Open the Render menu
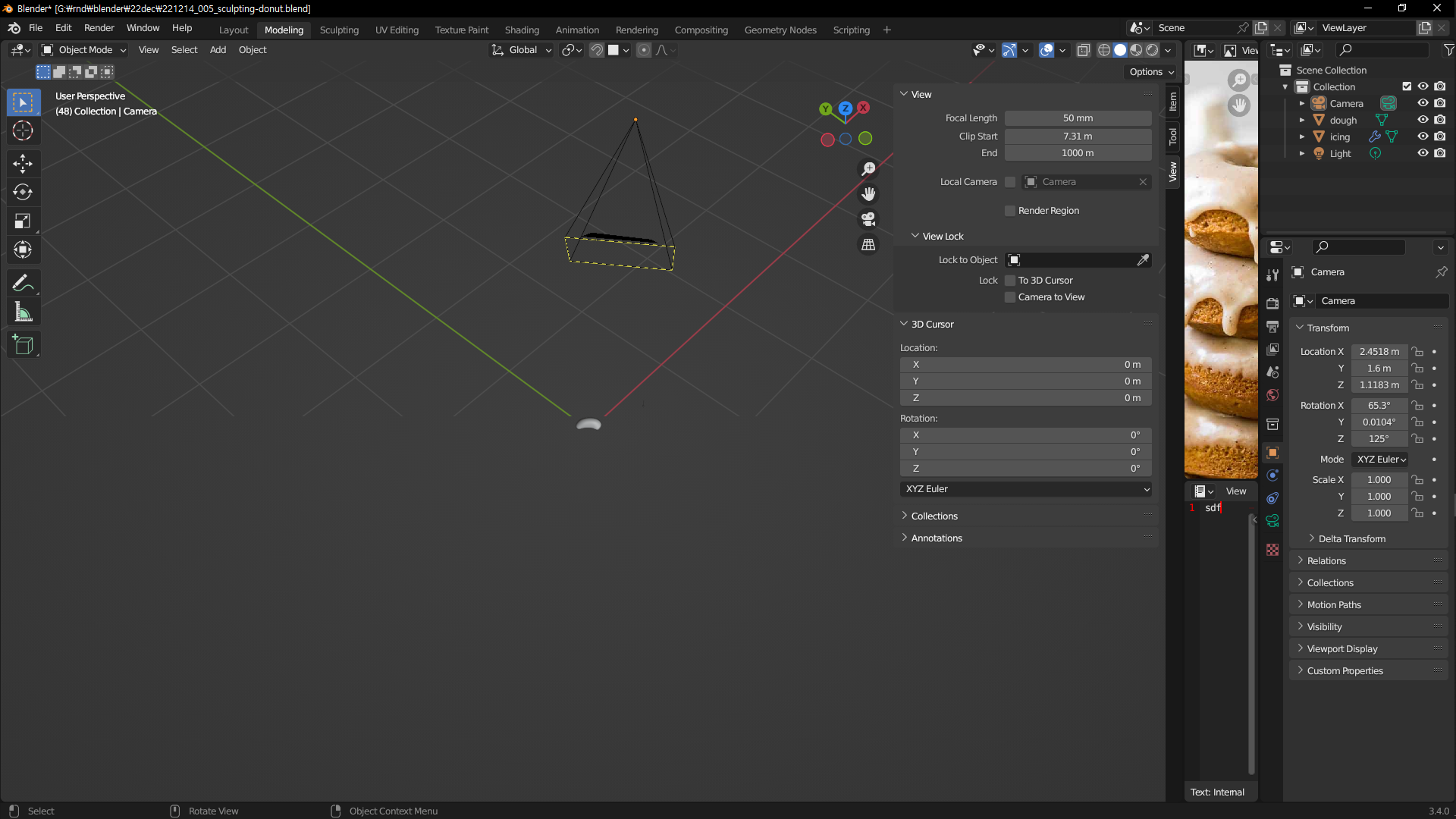The image size is (1456, 819). 99,28
